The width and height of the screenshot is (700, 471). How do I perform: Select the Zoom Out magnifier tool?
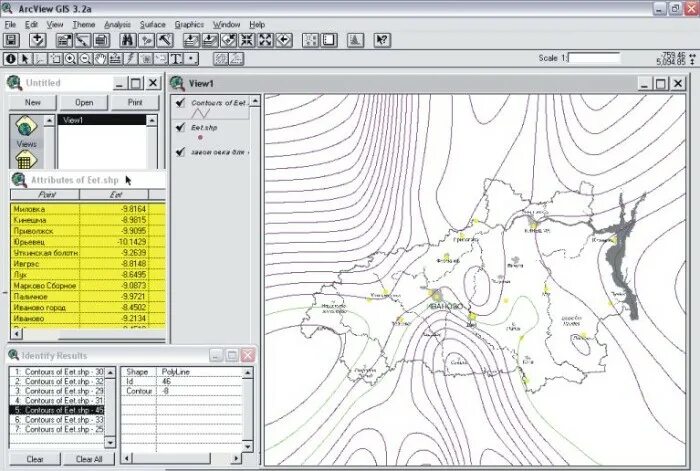click(x=86, y=58)
